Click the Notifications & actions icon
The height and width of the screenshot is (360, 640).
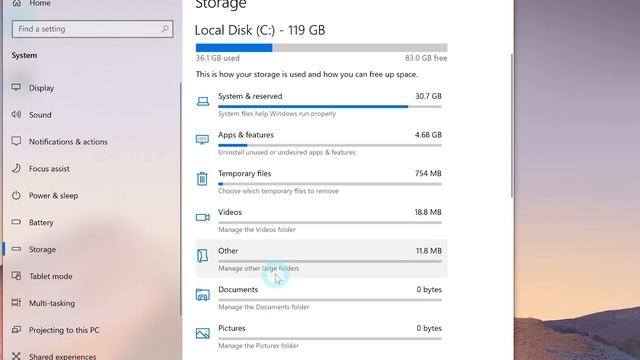pyautogui.click(x=16, y=141)
